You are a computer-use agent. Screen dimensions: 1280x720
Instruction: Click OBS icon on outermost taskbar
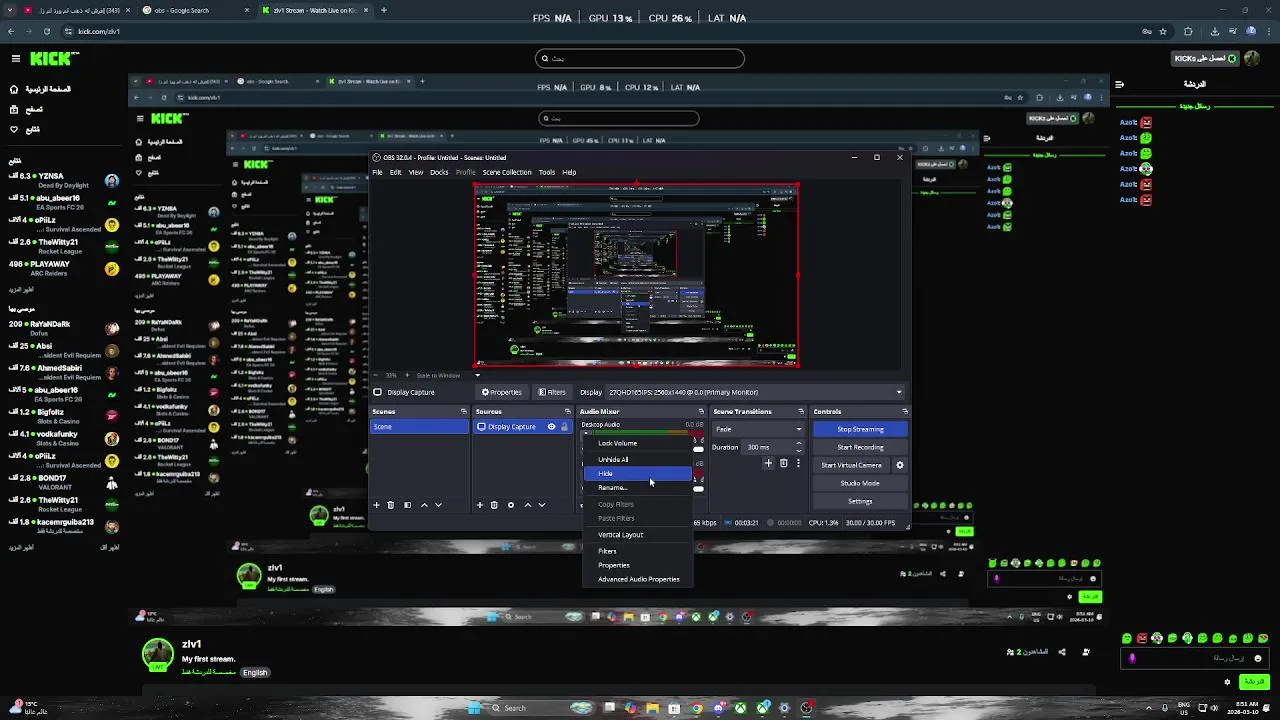806,708
